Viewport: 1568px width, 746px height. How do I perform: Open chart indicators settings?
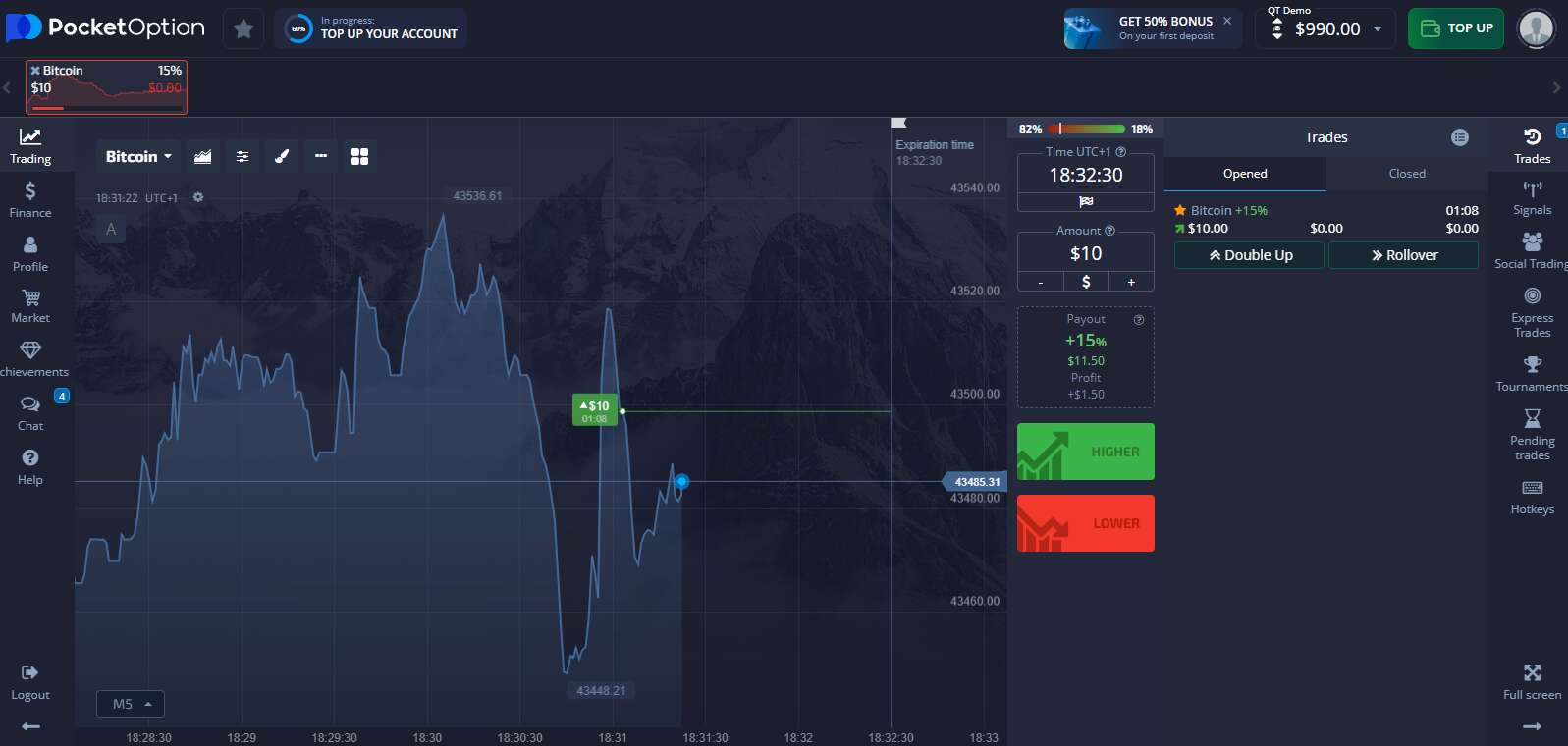pyautogui.click(x=243, y=156)
